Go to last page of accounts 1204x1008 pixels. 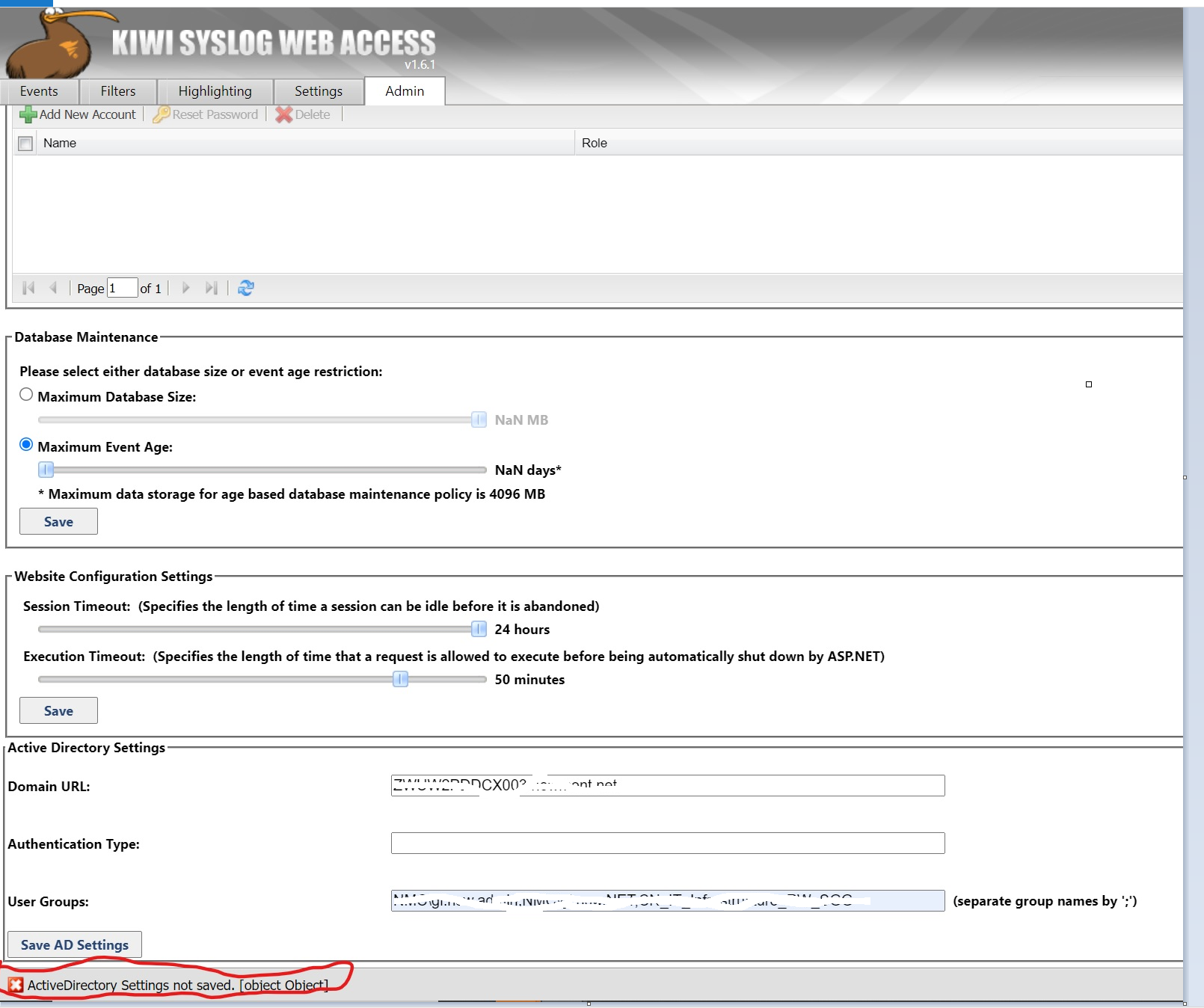pyautogui.click(x=212, y=288)
